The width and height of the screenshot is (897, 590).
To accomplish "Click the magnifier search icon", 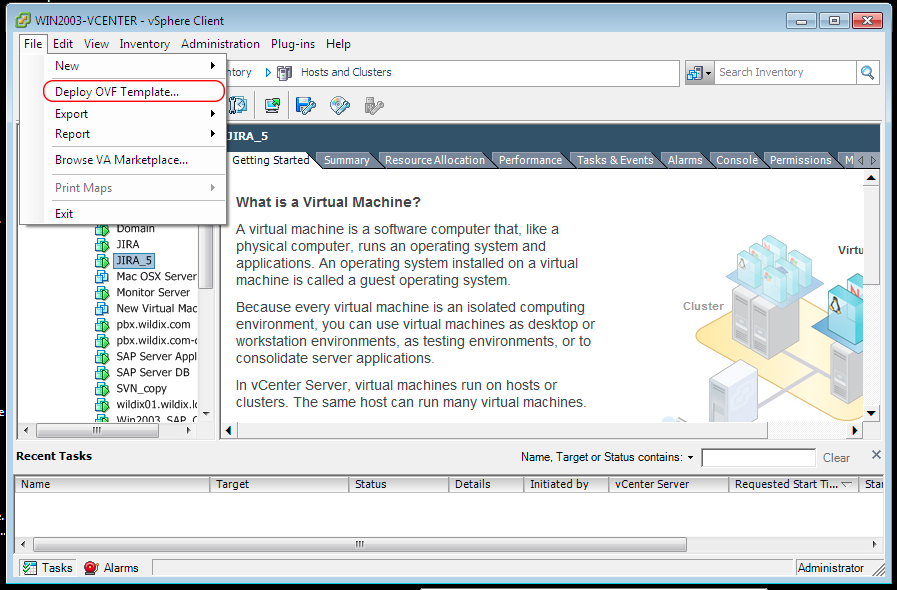I will [x=867, y=73].
